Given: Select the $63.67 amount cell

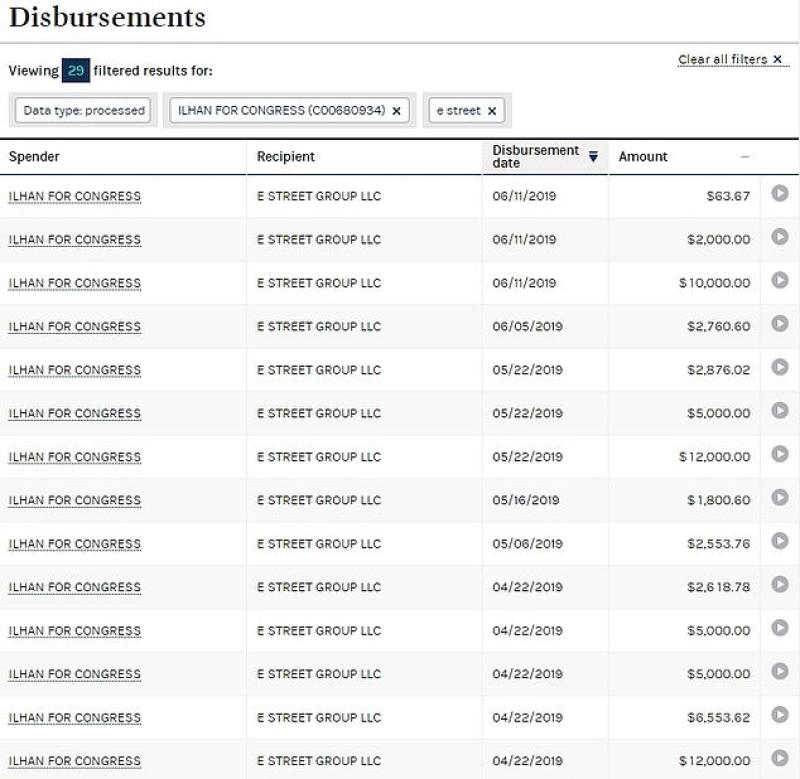Looking at the screenshot, I should click(x=728, y=196).
